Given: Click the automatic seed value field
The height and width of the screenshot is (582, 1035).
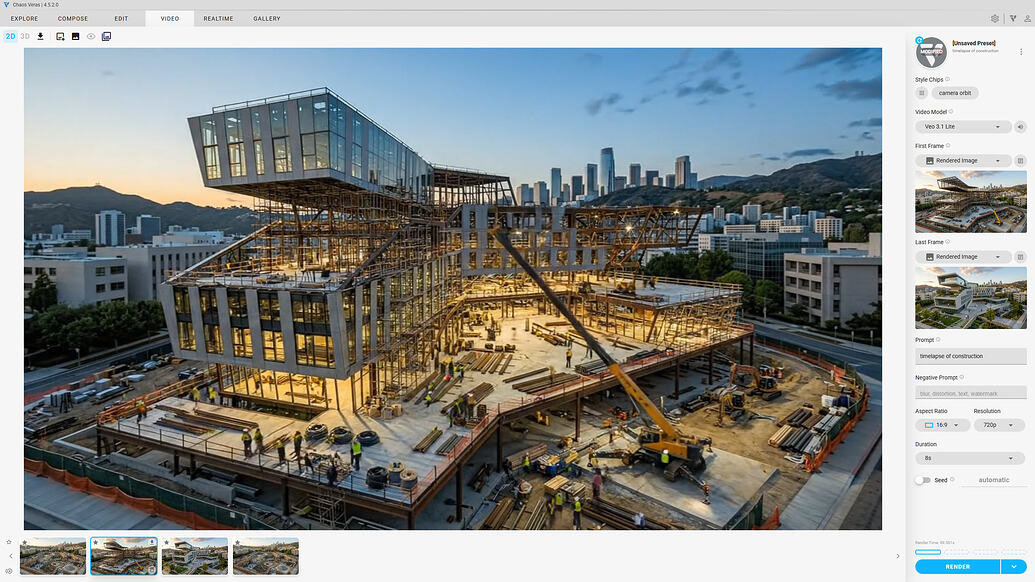Looking at the screenshot, I should 993,480.
